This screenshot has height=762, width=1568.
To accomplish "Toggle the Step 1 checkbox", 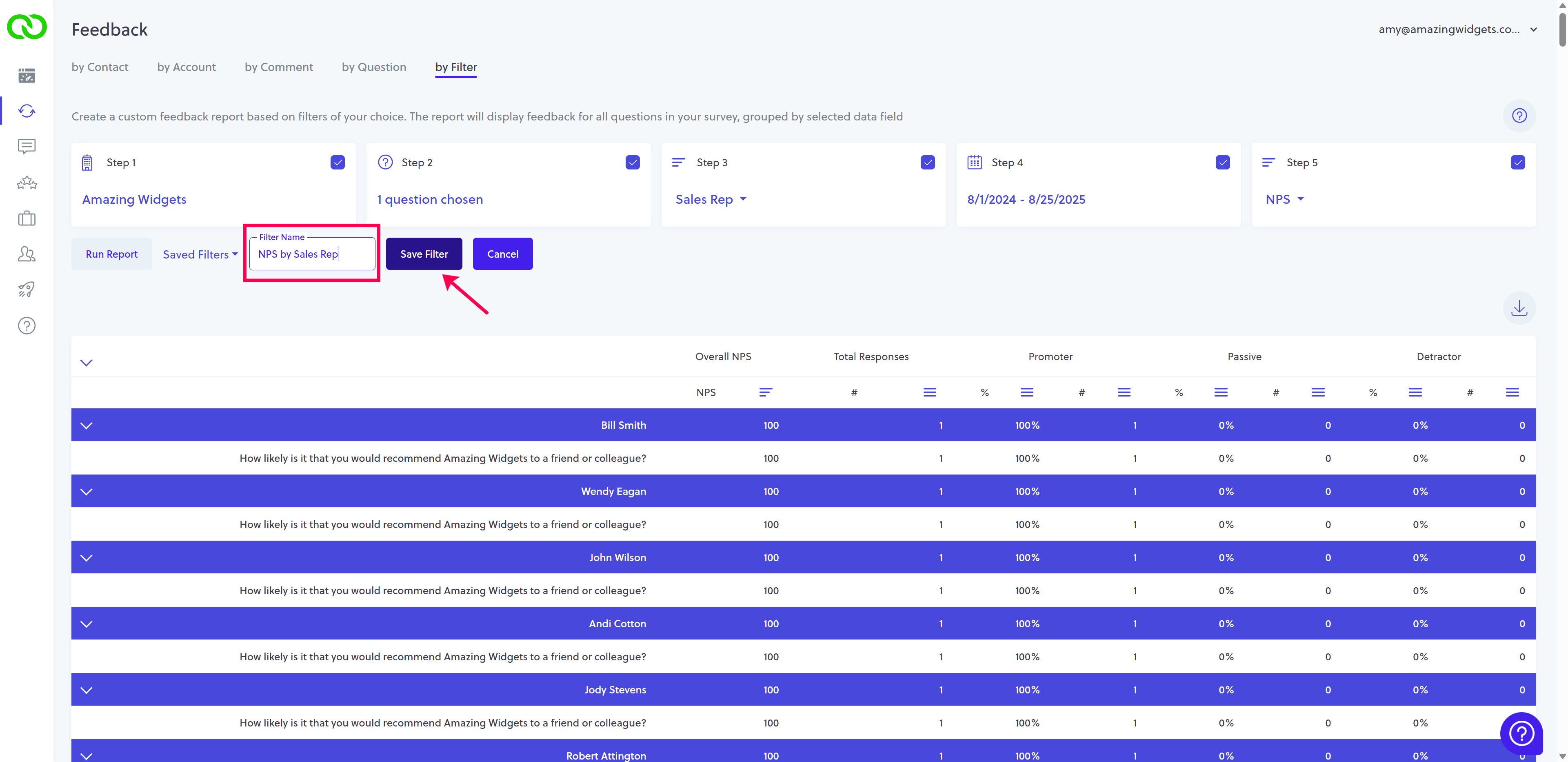I will coord(338,162).
